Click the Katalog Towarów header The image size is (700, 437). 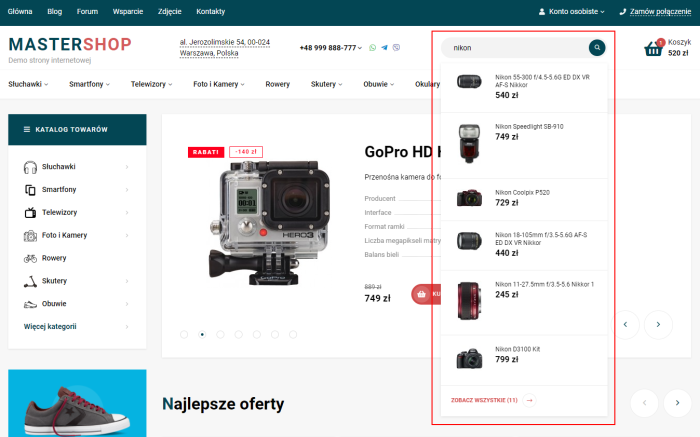coord(77,129)
